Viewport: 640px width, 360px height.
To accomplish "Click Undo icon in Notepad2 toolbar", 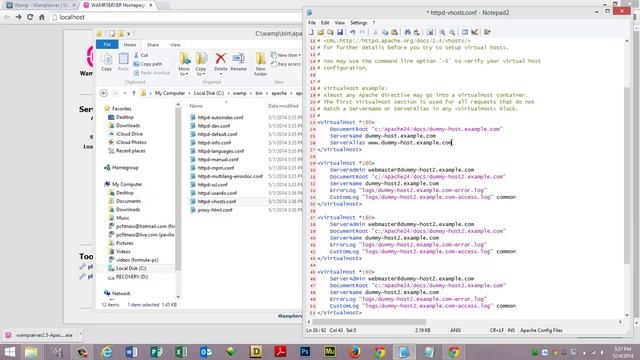I will coord(352,32).
